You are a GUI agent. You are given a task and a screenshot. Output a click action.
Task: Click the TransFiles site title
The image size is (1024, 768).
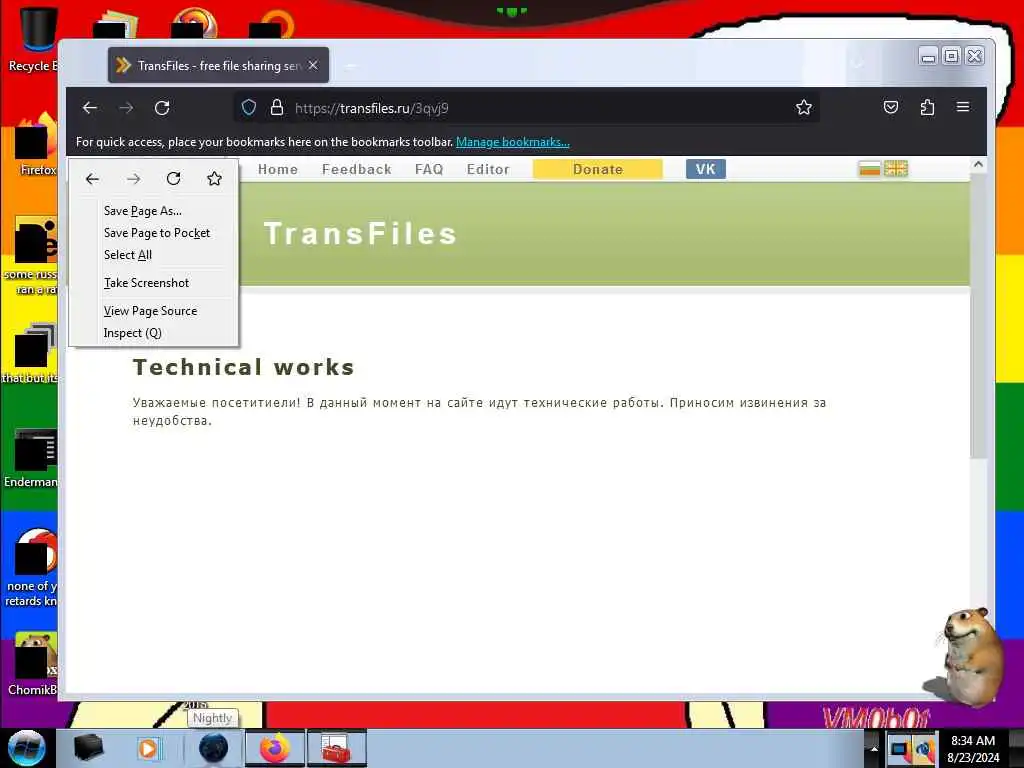point(360,234)
